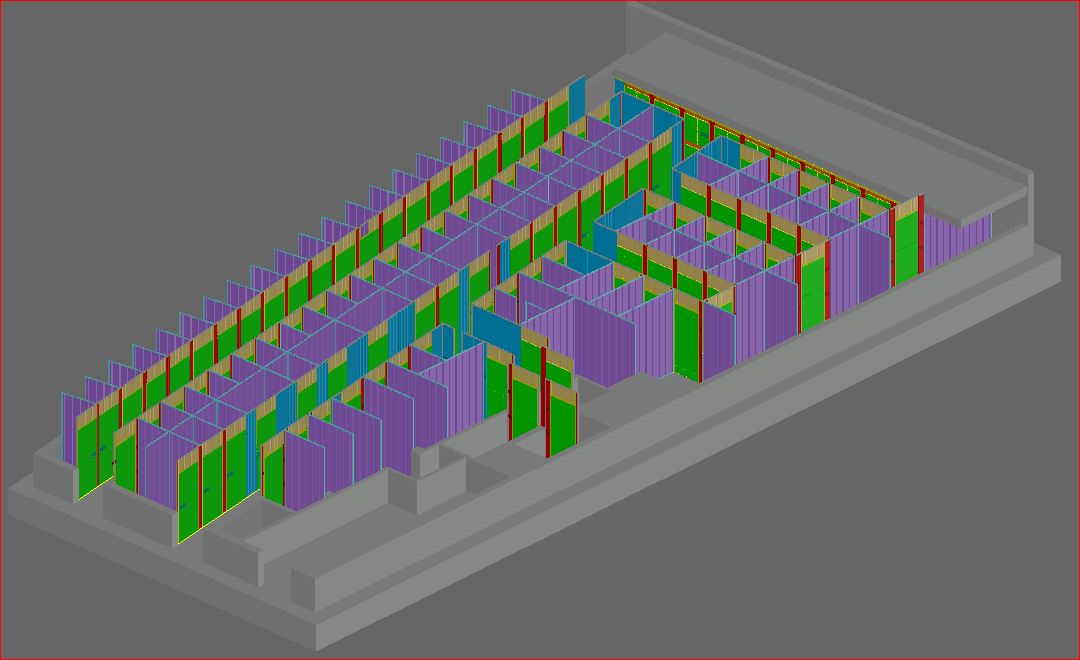The height and width of the screenshot is (660, 1080).
Task: Click the gray step ledge along the front-left edge
Action: tap(60, 510)
